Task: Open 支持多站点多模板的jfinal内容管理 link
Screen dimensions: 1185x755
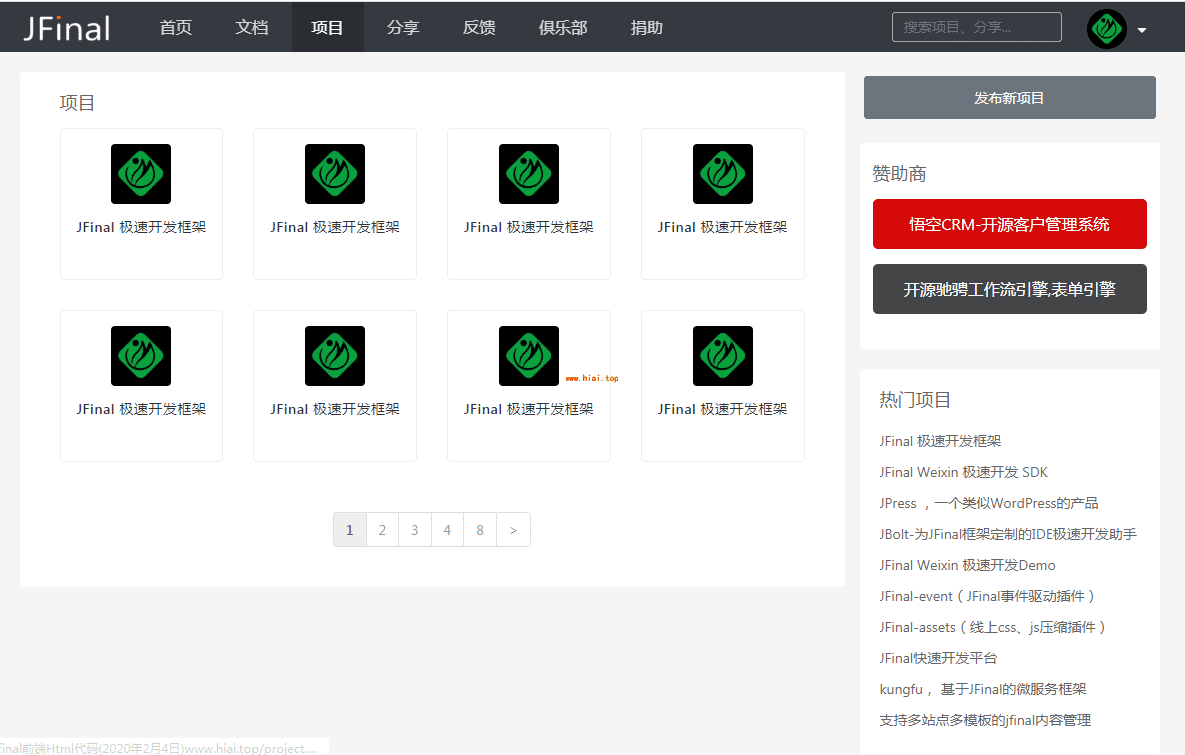Action: pos(985,719)
